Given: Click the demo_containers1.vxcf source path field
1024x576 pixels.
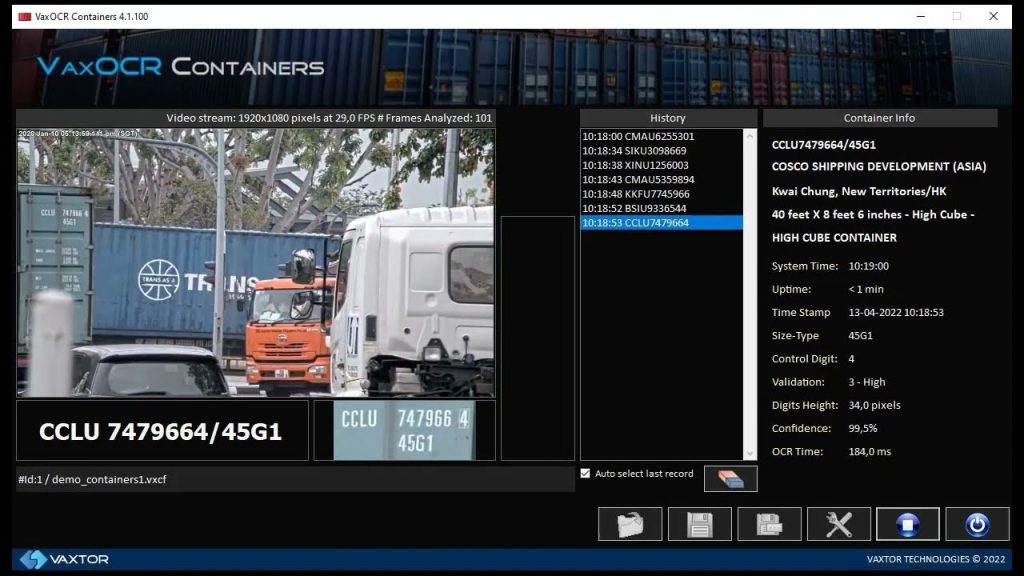Looking at the screenshot, I should pyautogui.click(x=295, y=479).
